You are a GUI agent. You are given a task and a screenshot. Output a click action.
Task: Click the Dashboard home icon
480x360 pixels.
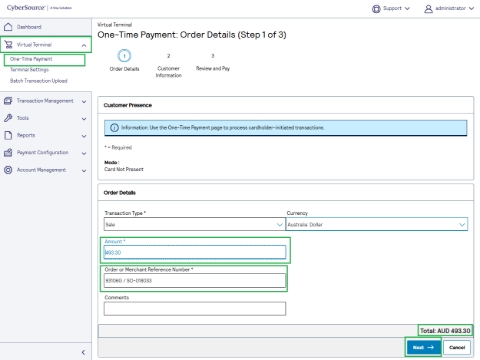[8, 27]
